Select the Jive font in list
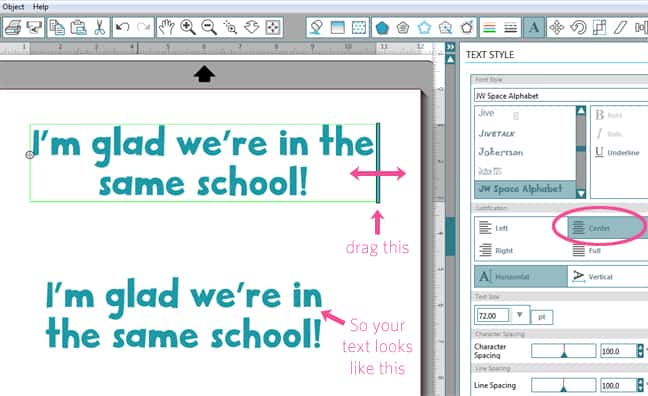The image size is (648, 396). 486,113
